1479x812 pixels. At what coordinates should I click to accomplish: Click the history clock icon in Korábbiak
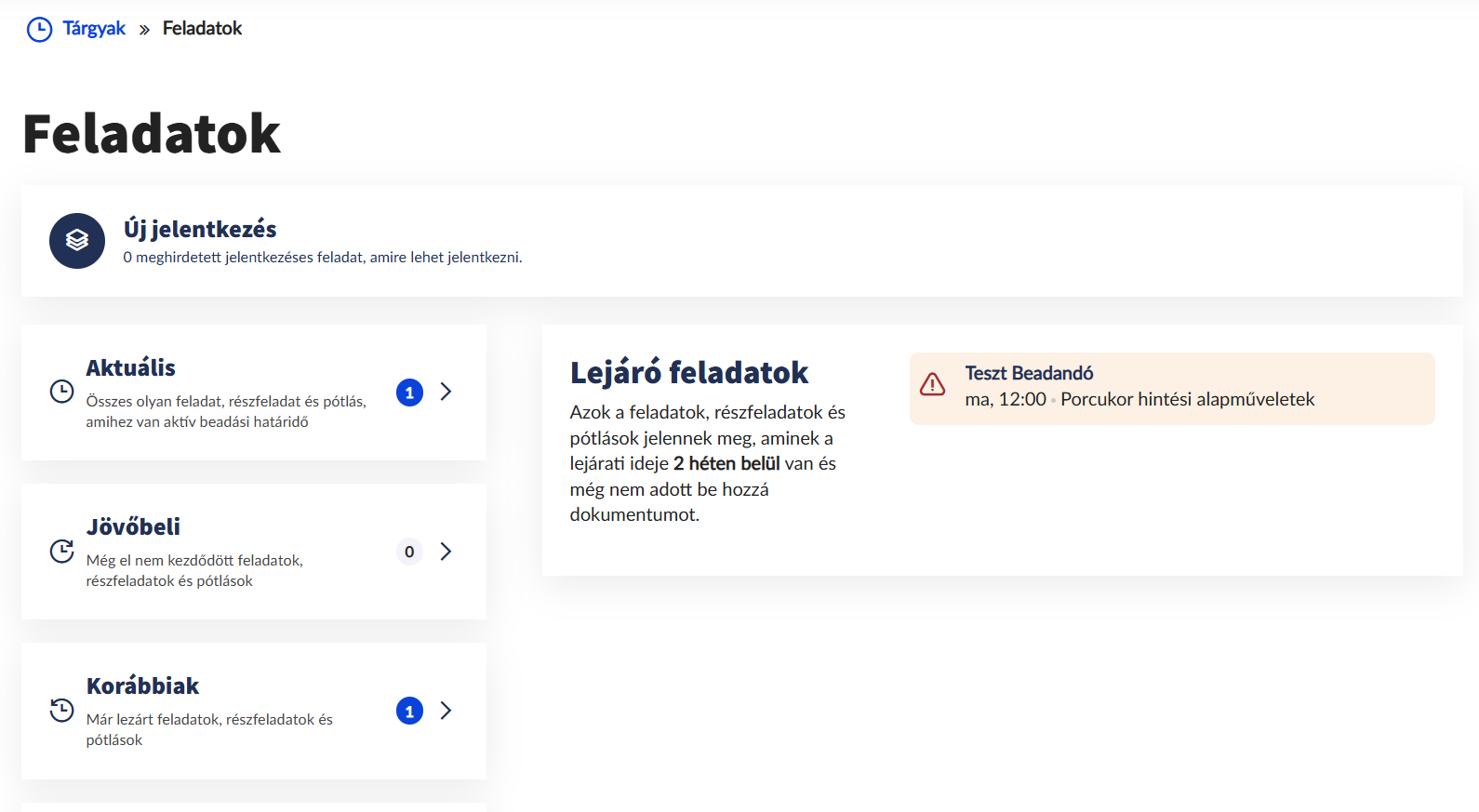pyautogui.click(x=61, y=711)
